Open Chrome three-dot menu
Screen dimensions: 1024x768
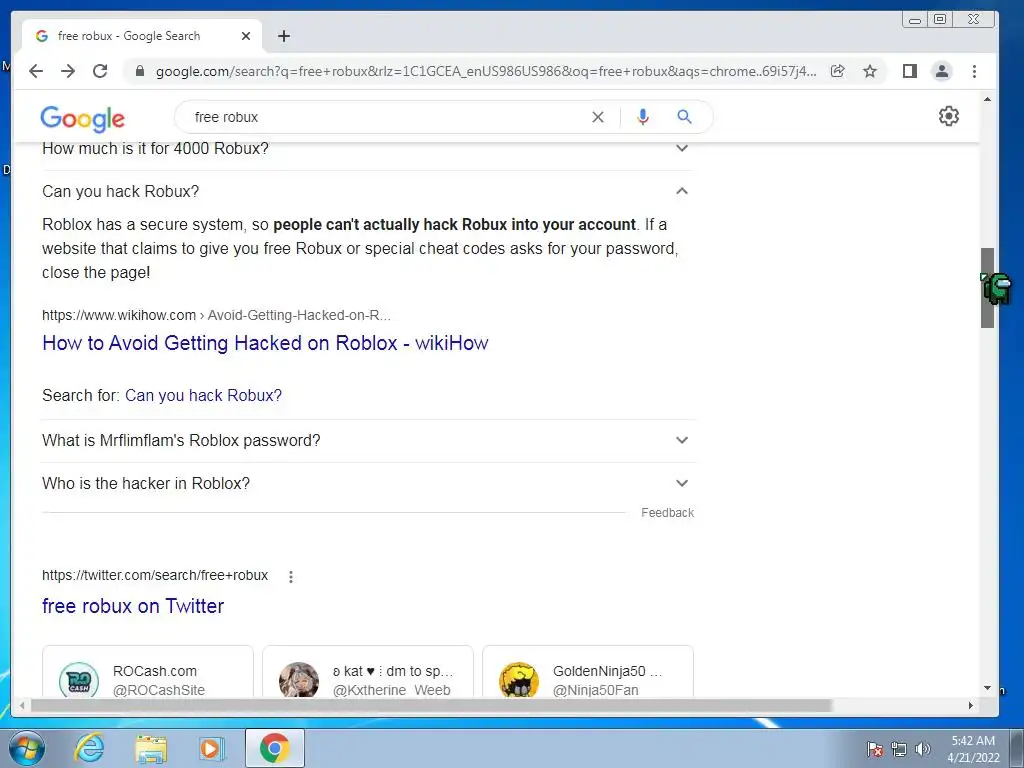974,71
